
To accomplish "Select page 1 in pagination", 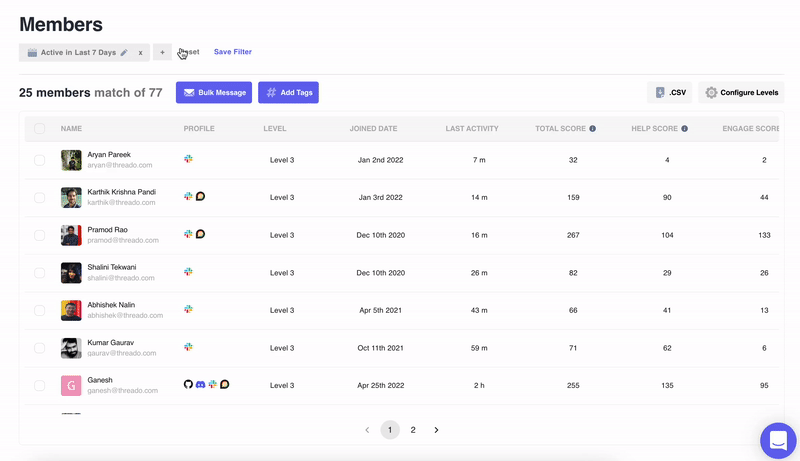I will click(x=390, y=430).
